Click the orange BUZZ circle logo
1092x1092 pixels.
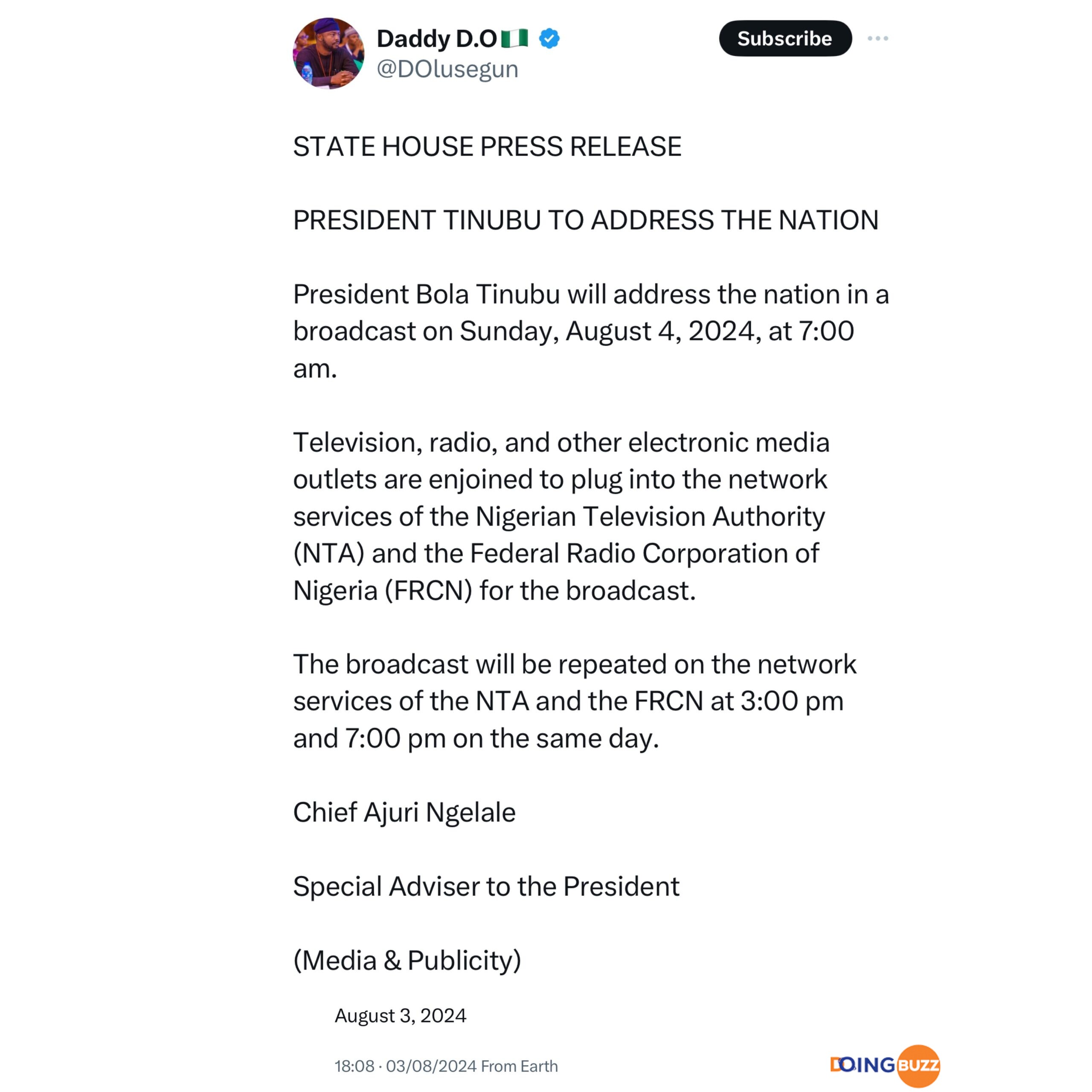point(918,1066)
